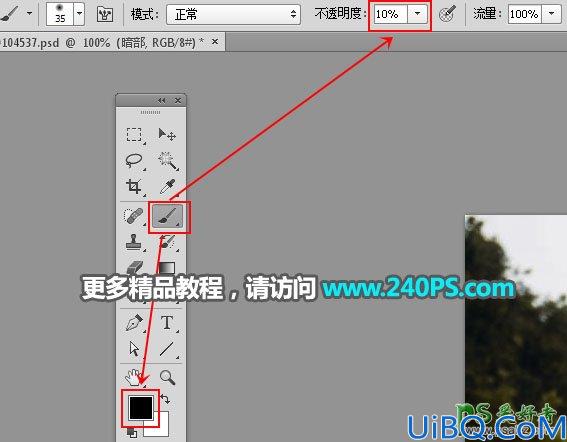Close the floating toolbox panel

coord(178,101)
